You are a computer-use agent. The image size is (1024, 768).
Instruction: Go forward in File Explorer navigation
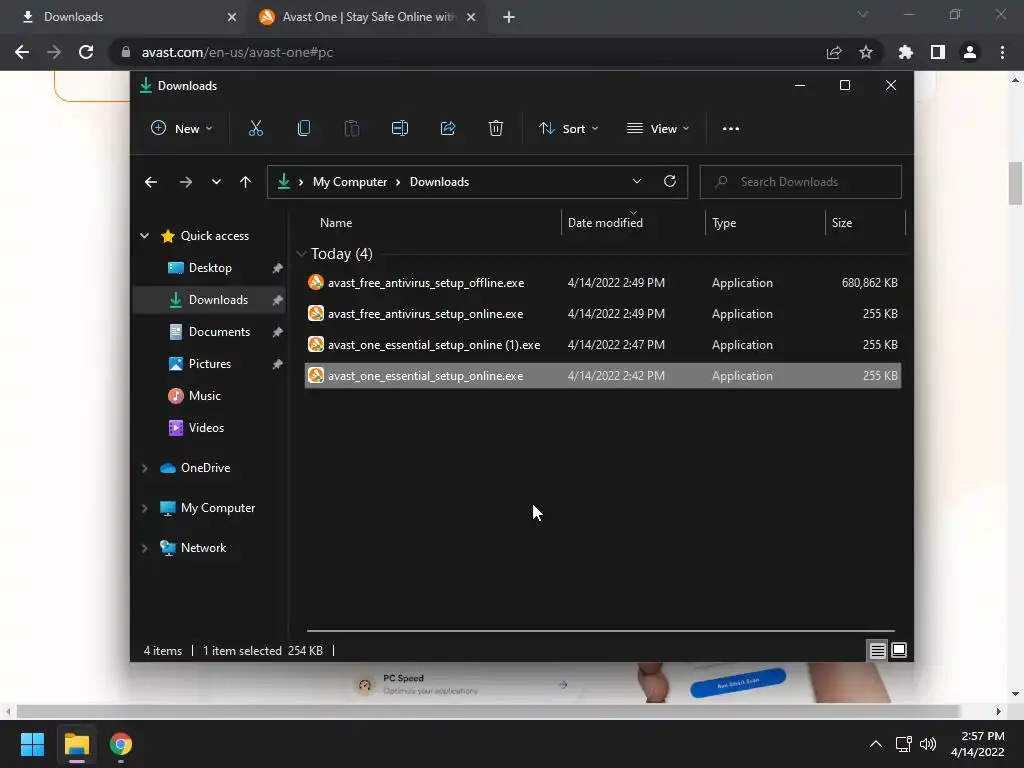pos(185,182)
